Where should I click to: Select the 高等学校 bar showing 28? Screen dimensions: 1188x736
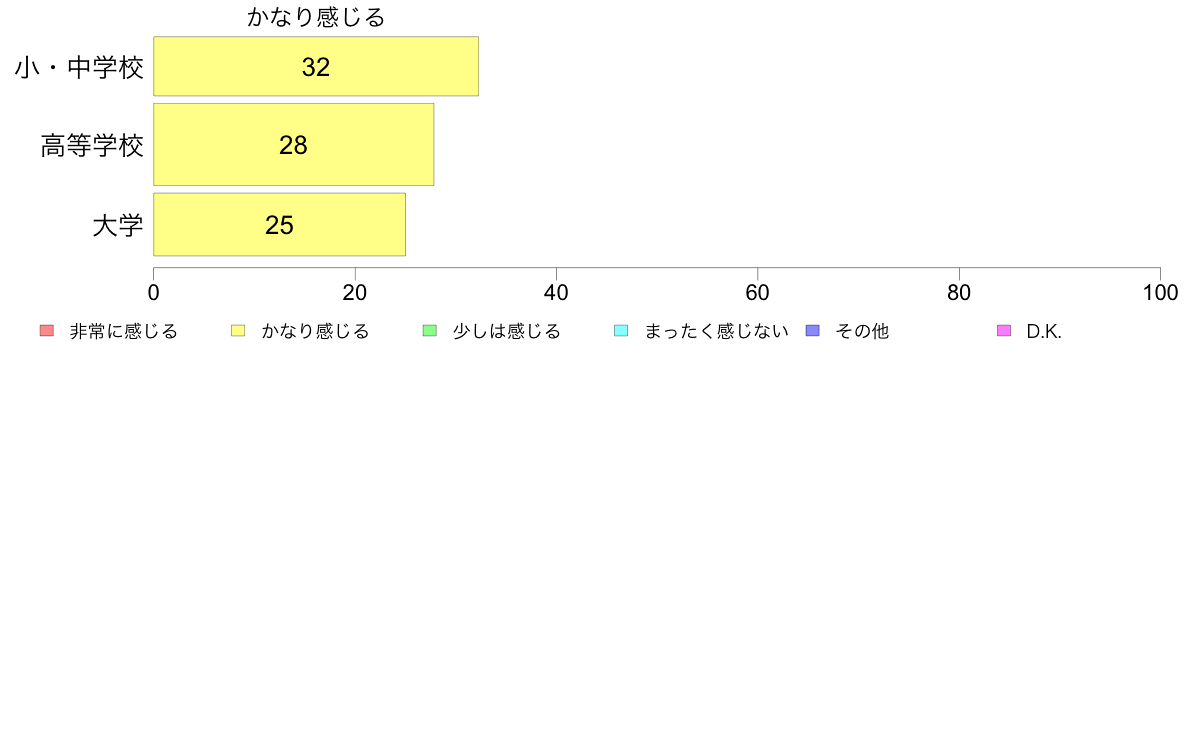(294, 144)
